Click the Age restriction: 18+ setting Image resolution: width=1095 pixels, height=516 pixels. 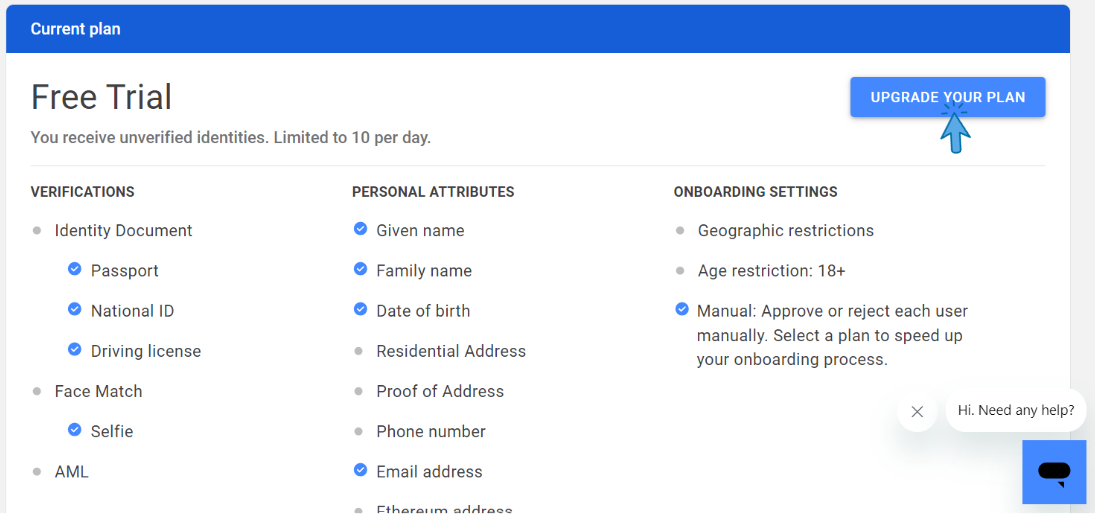(772, 271)
